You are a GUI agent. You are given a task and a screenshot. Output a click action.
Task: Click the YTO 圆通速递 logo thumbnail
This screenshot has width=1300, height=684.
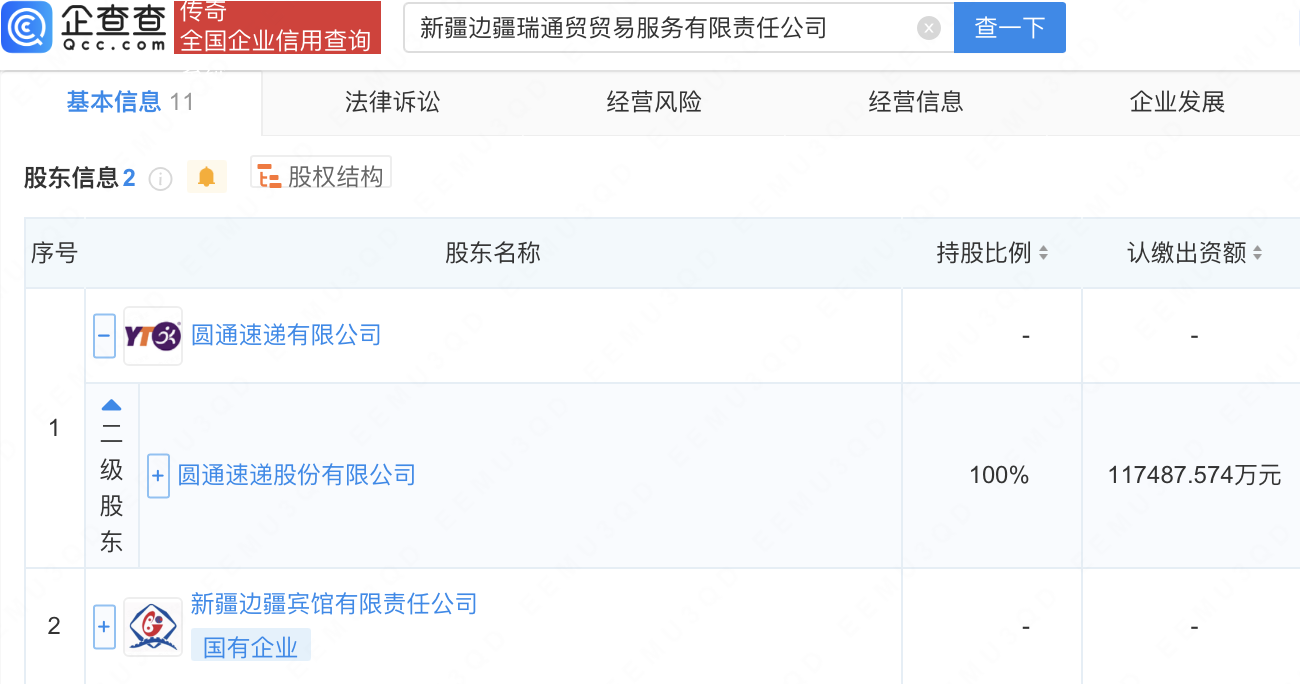coord(153,336)
